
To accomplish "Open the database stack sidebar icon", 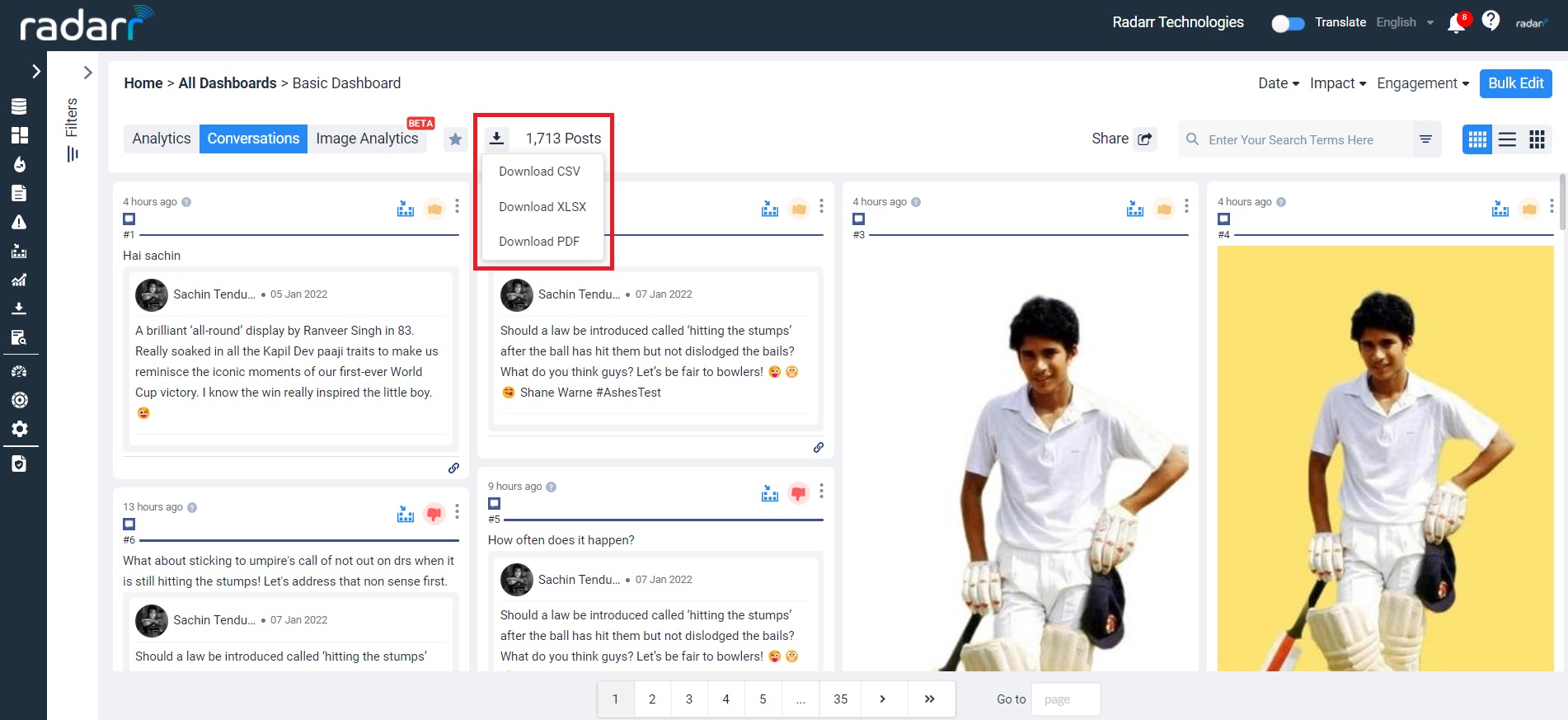I will [19, 106].
